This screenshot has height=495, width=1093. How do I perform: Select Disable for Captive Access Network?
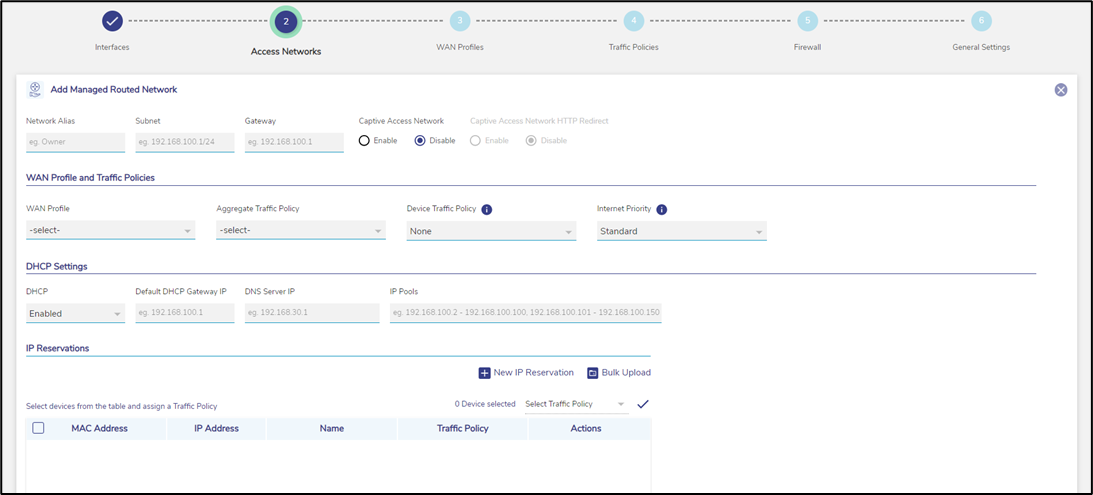(420, 140)
